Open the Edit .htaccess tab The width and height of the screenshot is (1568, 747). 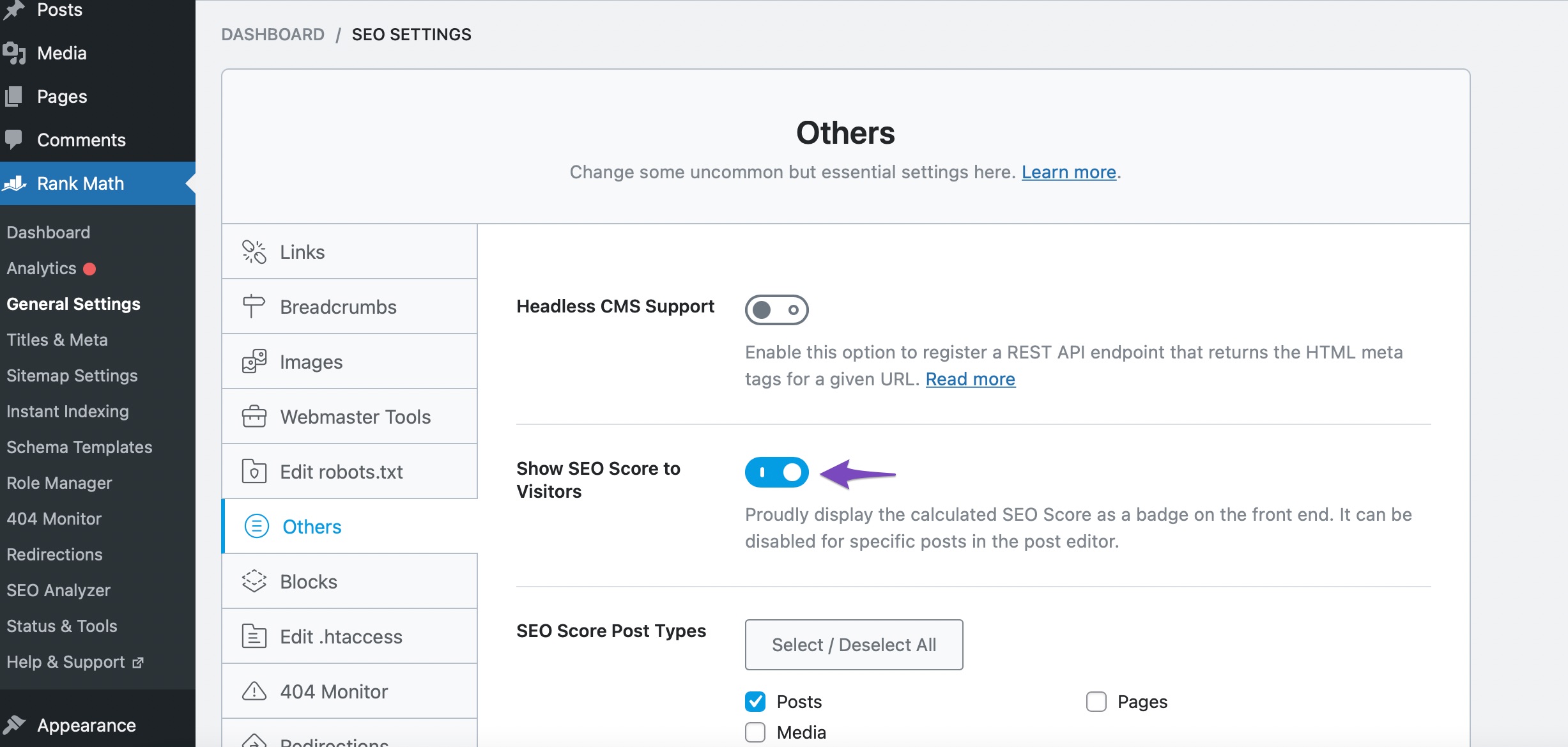tap(350, 636)
